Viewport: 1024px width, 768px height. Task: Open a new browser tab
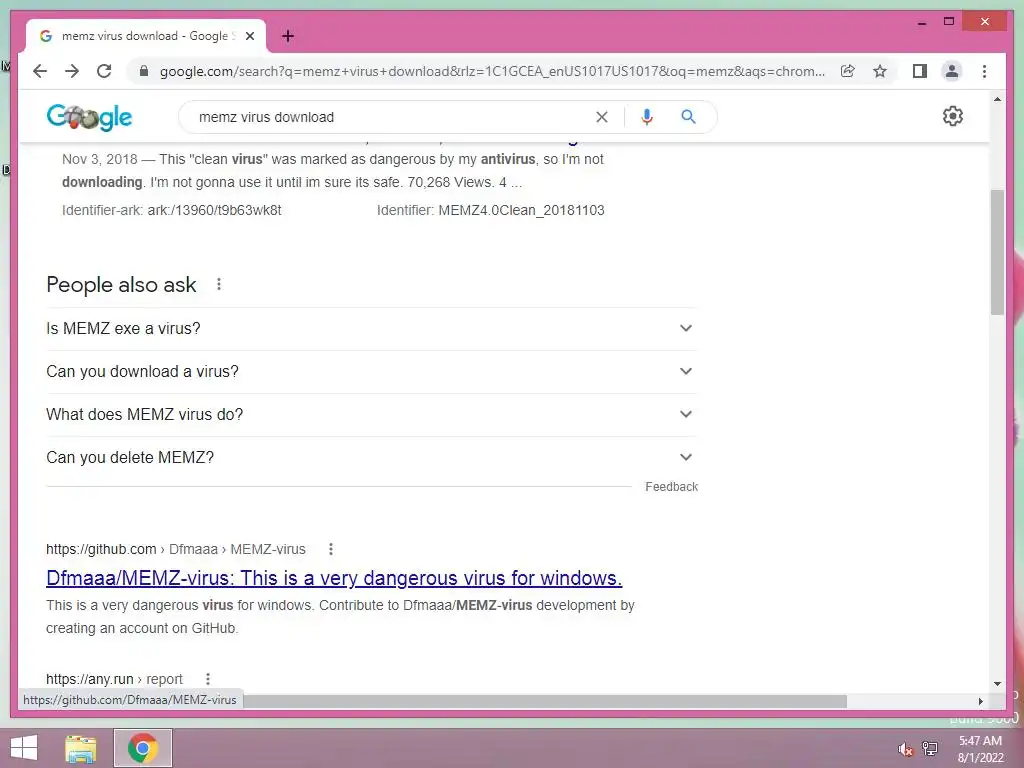click(x=288, y=36)
